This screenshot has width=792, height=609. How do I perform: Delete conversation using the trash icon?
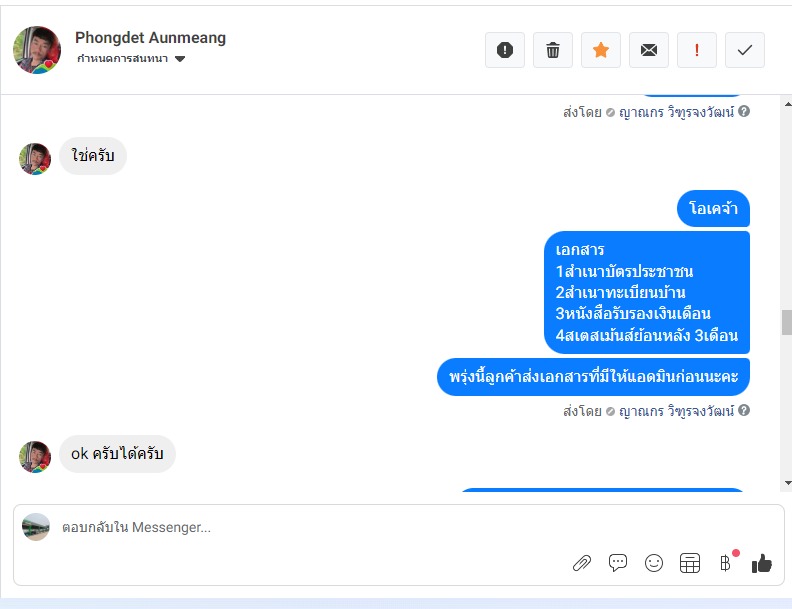(x=553, y=50)
